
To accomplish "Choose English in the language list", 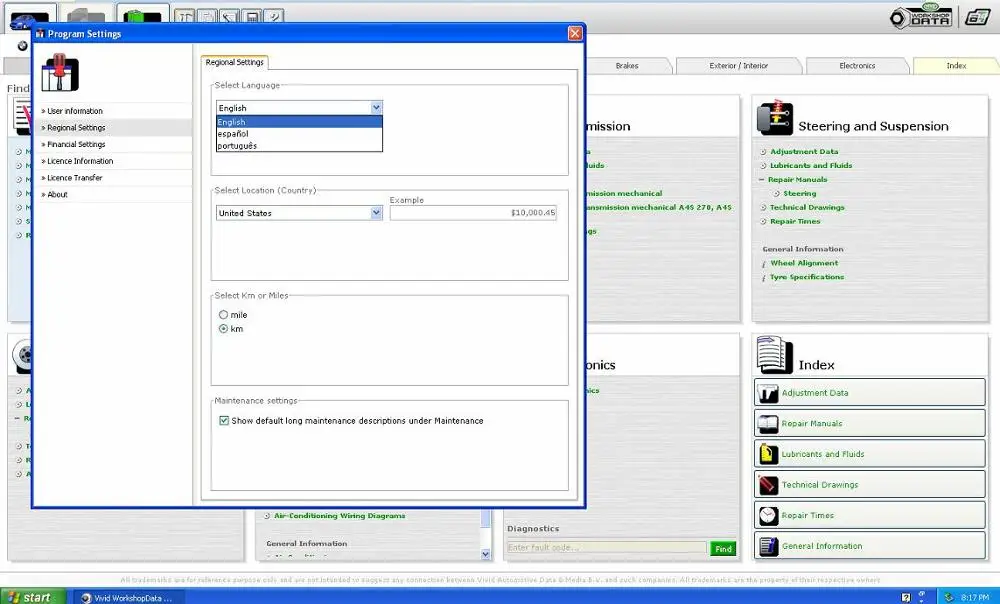I will [x=299, y=122].
